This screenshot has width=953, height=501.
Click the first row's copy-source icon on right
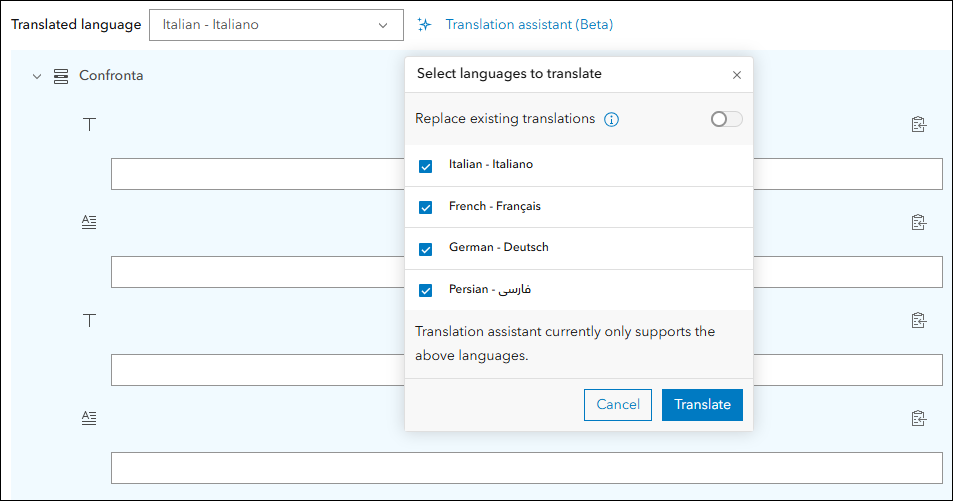[918, 125]
